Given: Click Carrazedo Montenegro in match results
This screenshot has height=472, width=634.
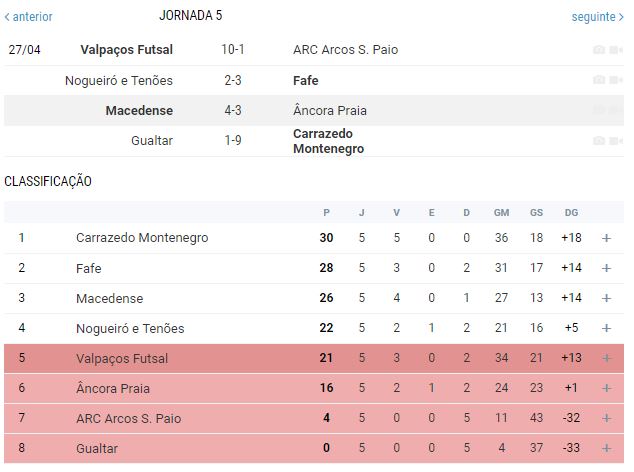Looking at the screenshot, I should pos(328,141).
